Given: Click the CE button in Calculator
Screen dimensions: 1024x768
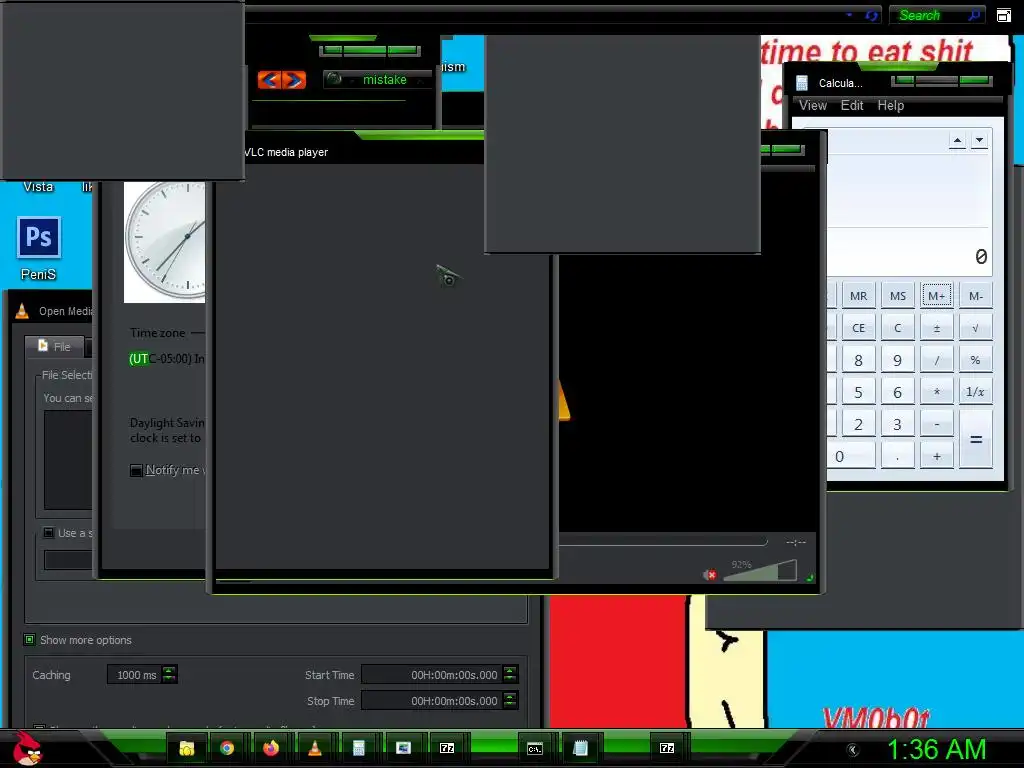Looking at the screenshot, I should (858, 328).
